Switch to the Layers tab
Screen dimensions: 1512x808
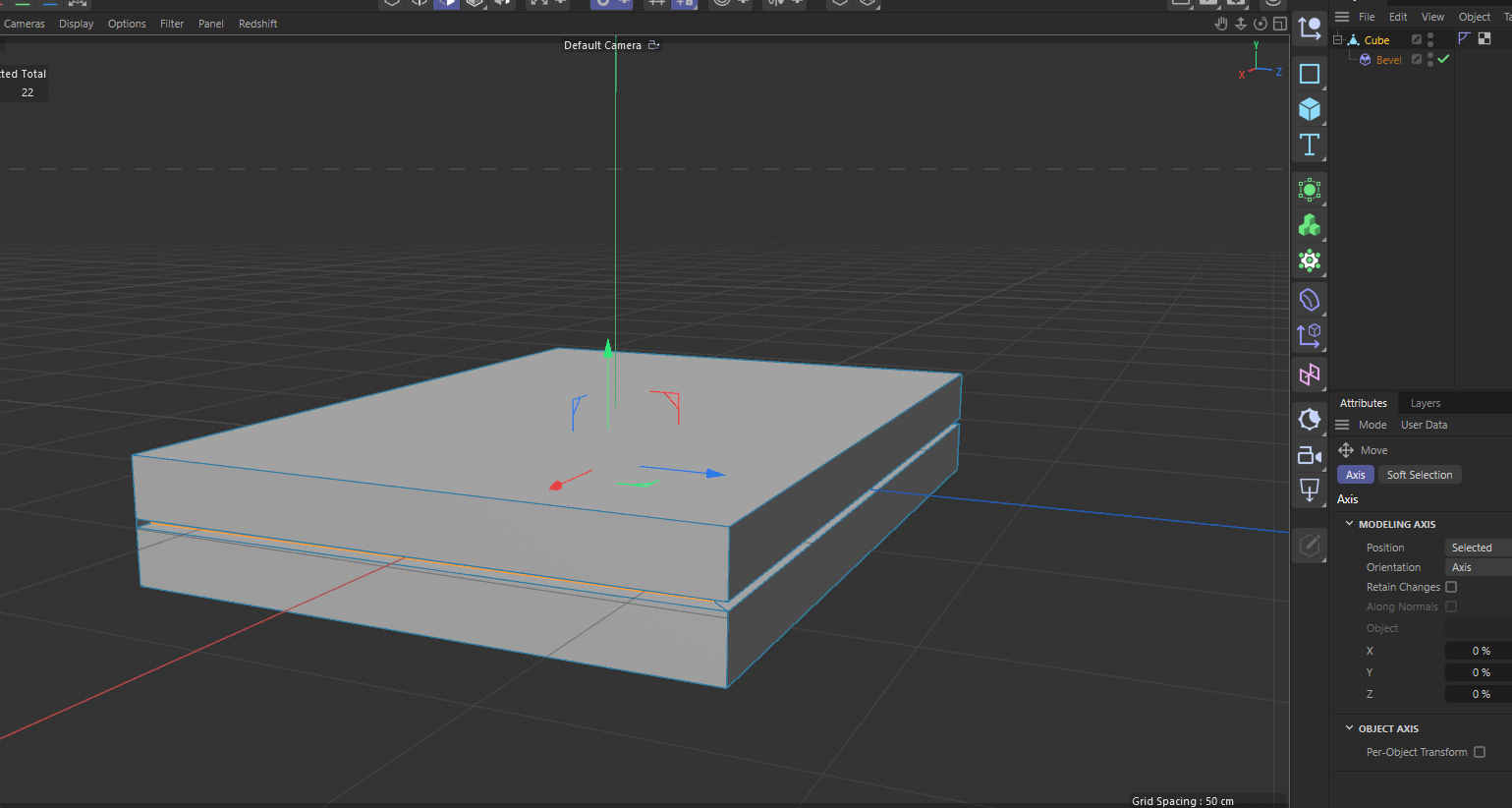pyautogui.click(x=1425, y=403)
